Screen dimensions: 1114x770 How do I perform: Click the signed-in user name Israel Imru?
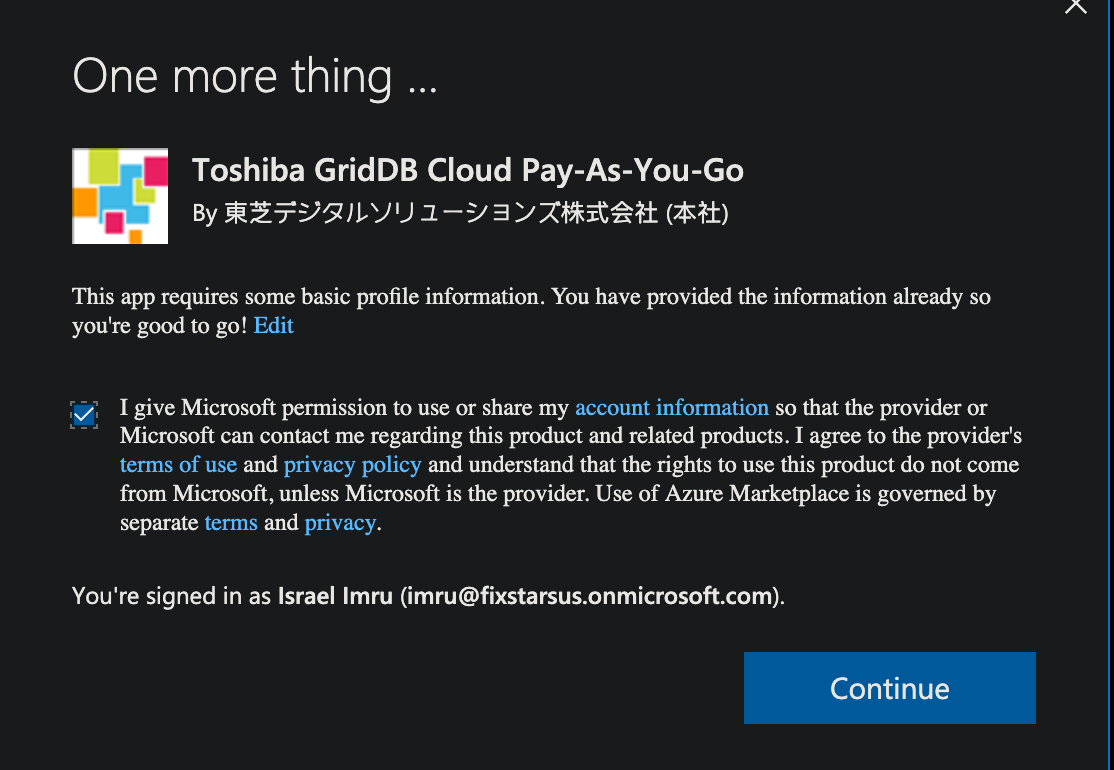coord(336,597)
